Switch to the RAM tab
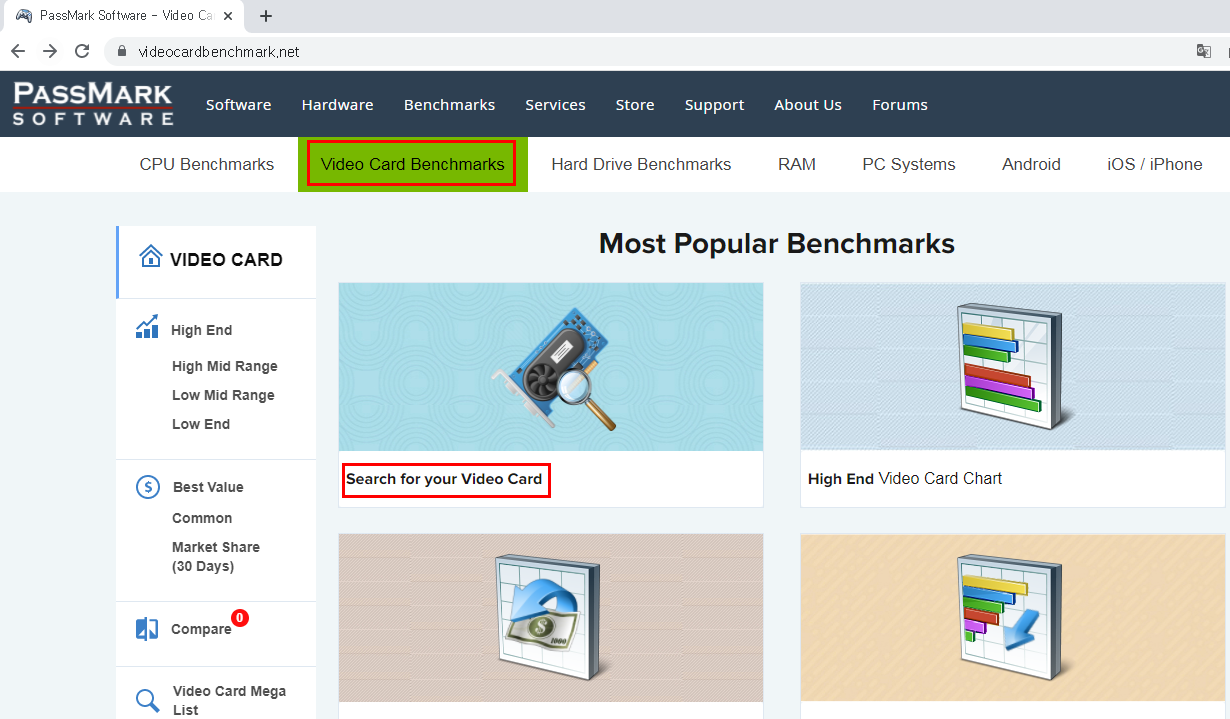The width and height of the screenshot is (1230, 719). pyautogui.click(x=797, y=164)
